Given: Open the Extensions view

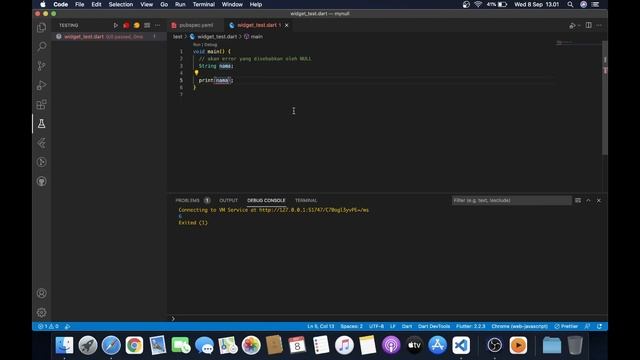Looking at the screenshot, I should [41, 104].
